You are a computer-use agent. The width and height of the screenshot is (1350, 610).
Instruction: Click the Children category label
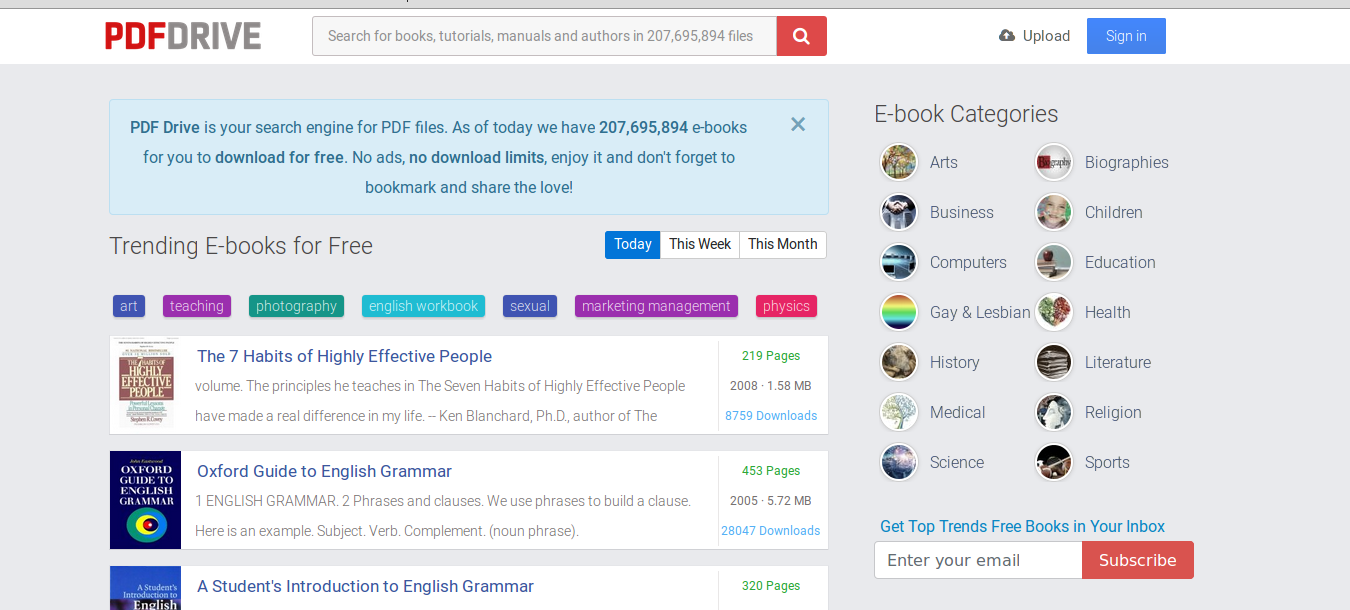pyautogui.click(x=1114, y=212)
